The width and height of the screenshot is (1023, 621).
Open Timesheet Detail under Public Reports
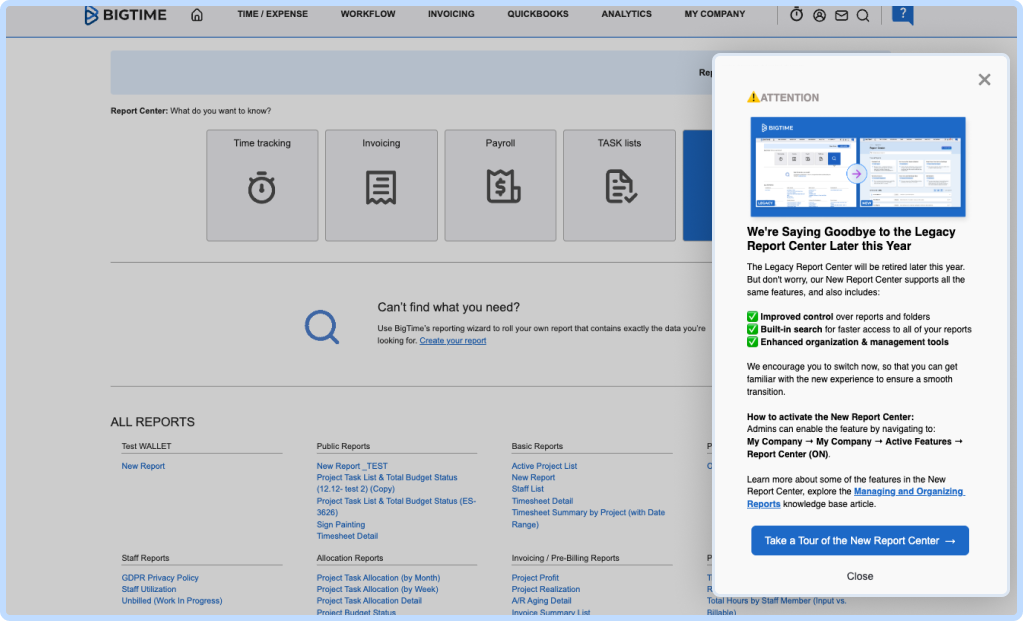pyautogui.click(x=347, y=536)
